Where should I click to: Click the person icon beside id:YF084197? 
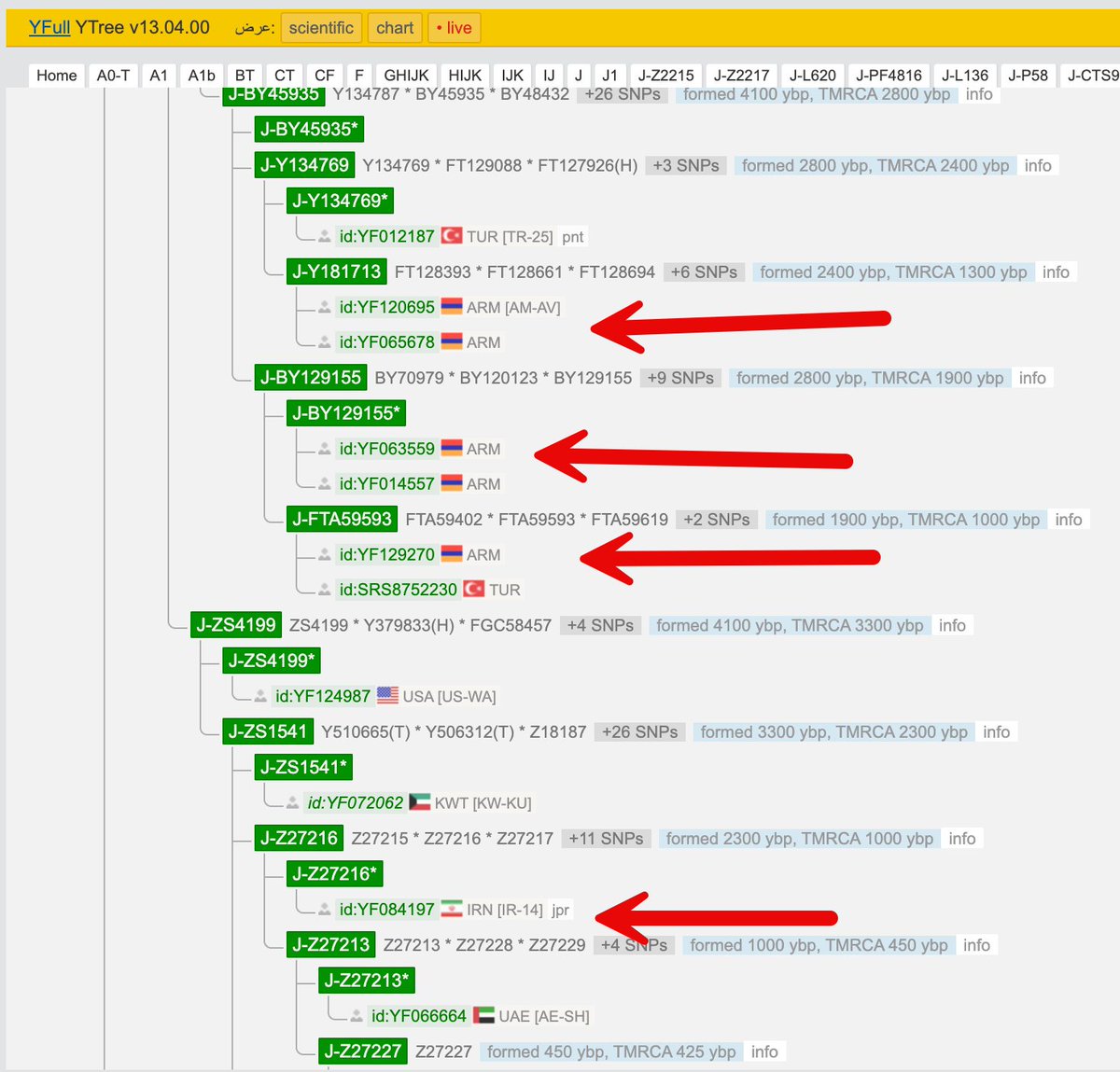(324, 910)
